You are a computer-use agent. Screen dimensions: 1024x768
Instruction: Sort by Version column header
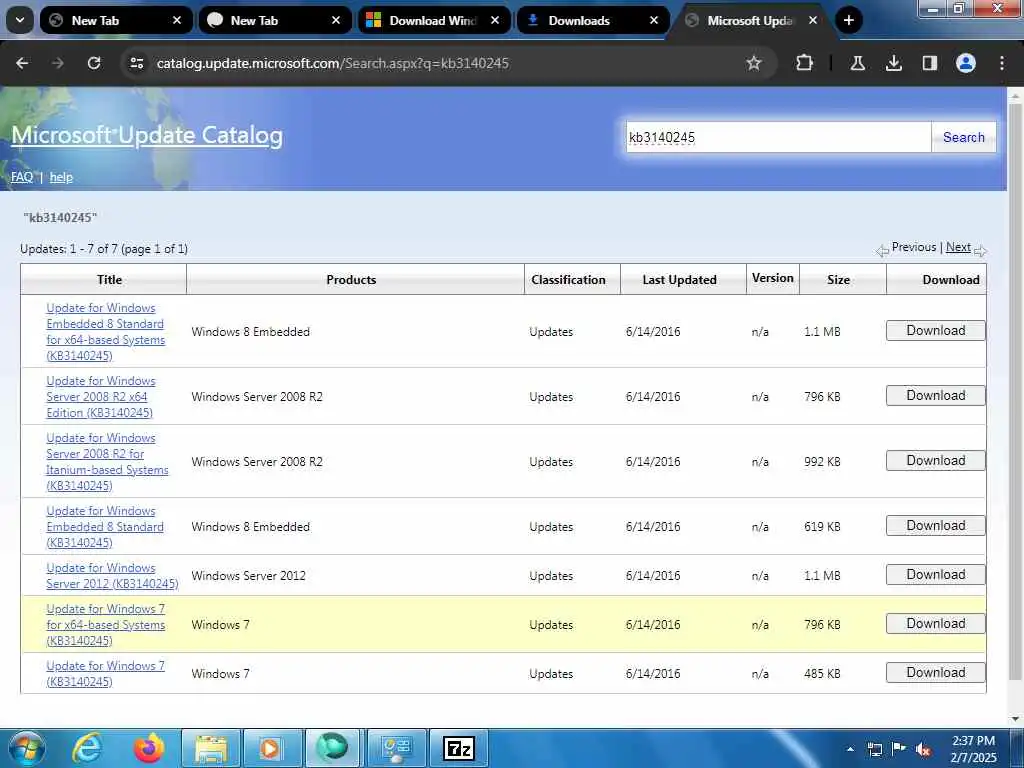point(773,278)
